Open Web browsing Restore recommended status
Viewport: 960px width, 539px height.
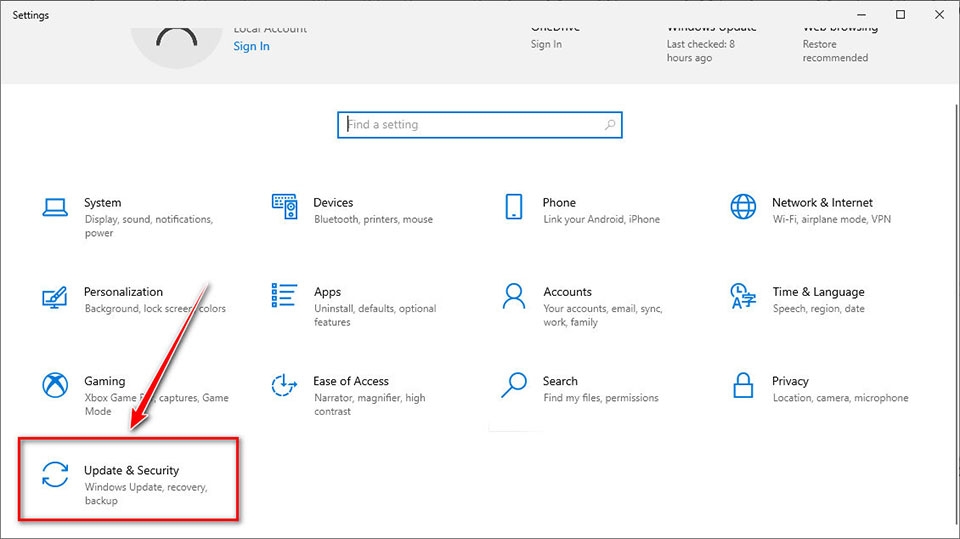coord(835,51)
